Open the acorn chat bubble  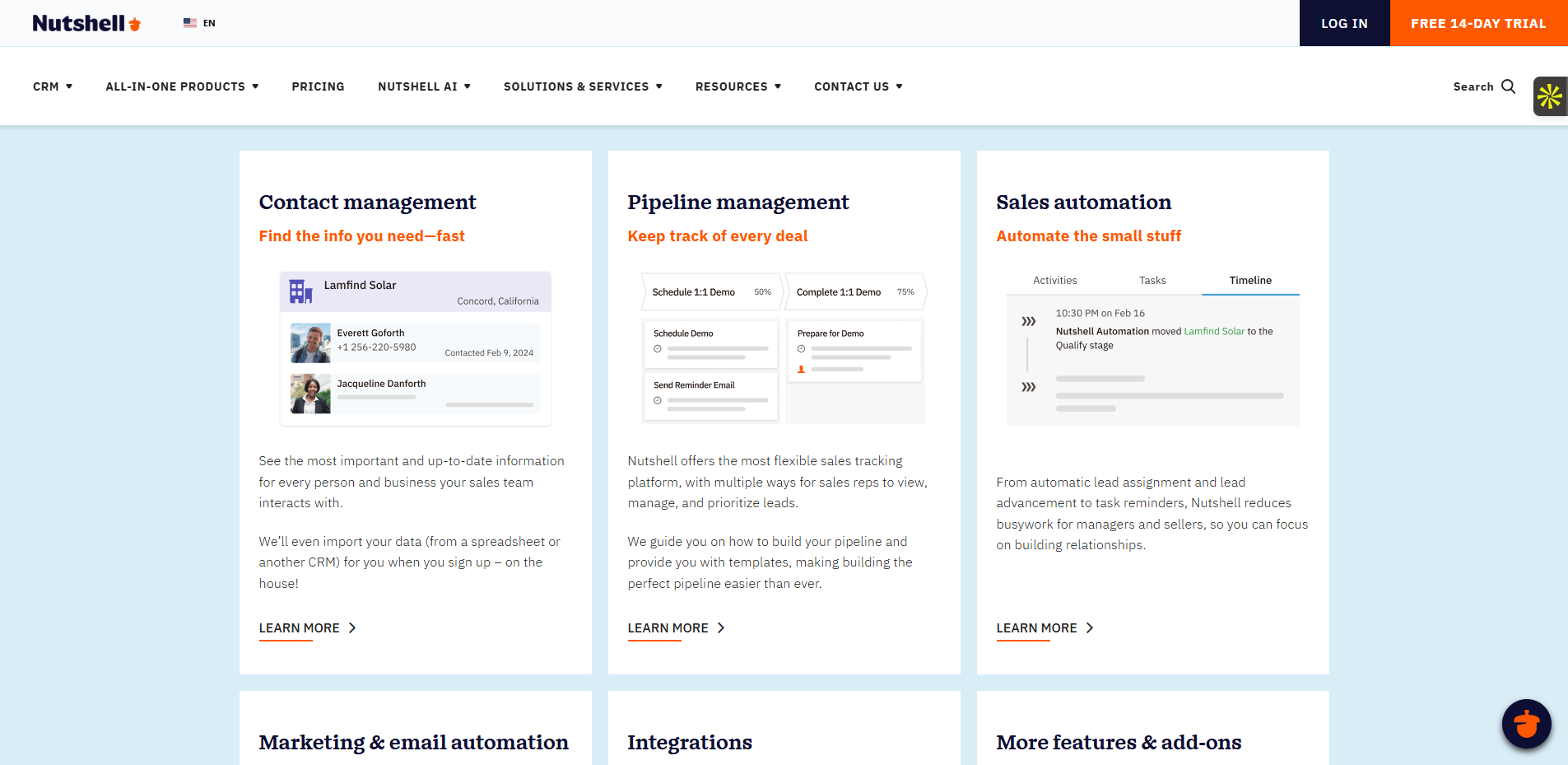pos(1526,724)
